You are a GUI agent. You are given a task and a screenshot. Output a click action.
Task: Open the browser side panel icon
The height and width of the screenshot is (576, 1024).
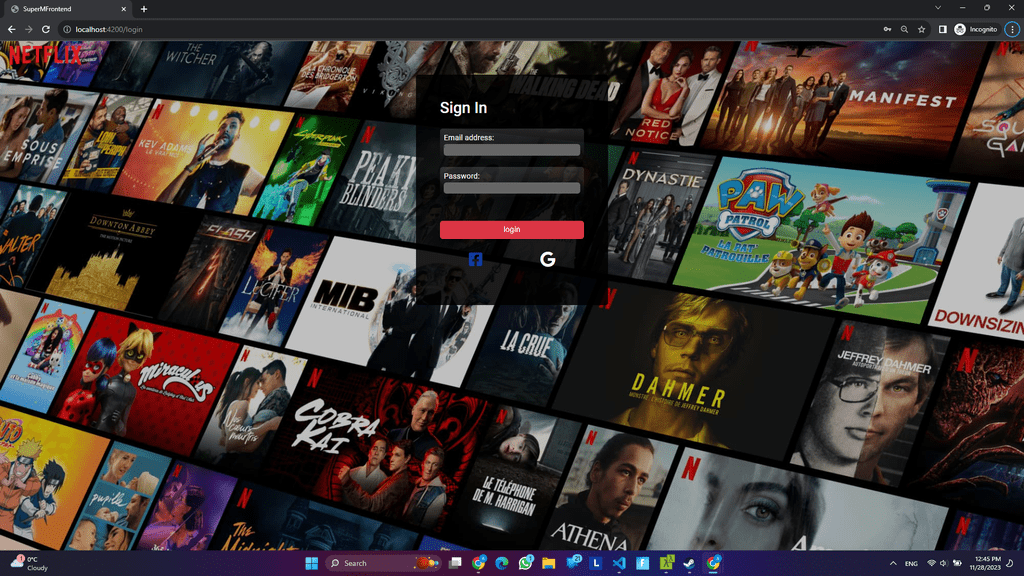click(x=942, y=29)
